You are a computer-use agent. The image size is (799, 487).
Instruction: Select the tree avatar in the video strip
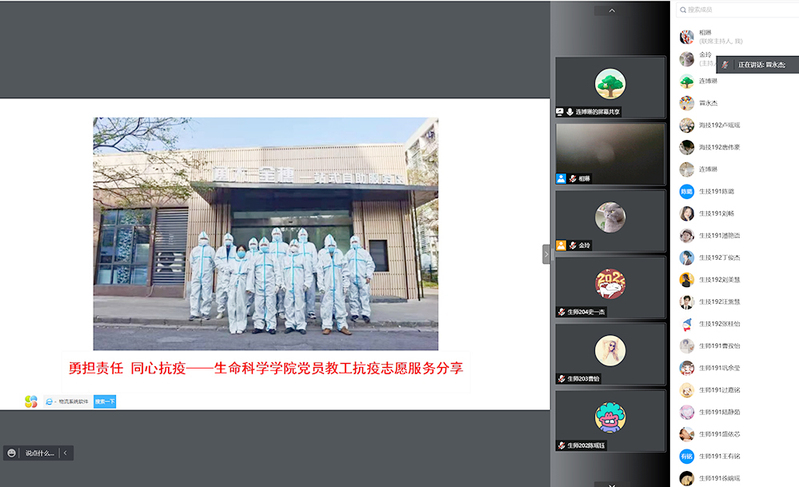(x=610, y=84)
